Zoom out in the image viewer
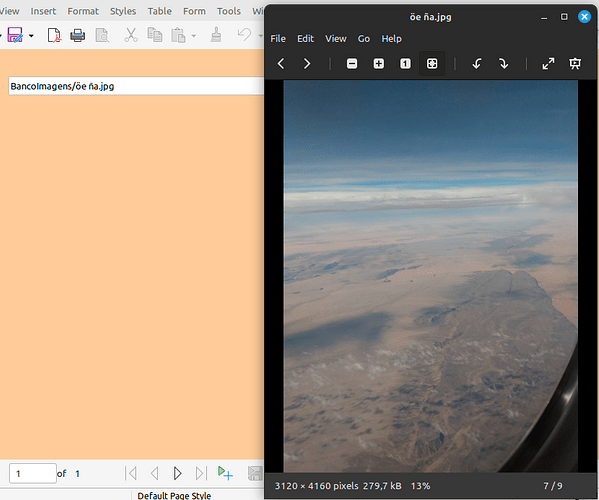The image size is (599, 500). pos(352,63)
